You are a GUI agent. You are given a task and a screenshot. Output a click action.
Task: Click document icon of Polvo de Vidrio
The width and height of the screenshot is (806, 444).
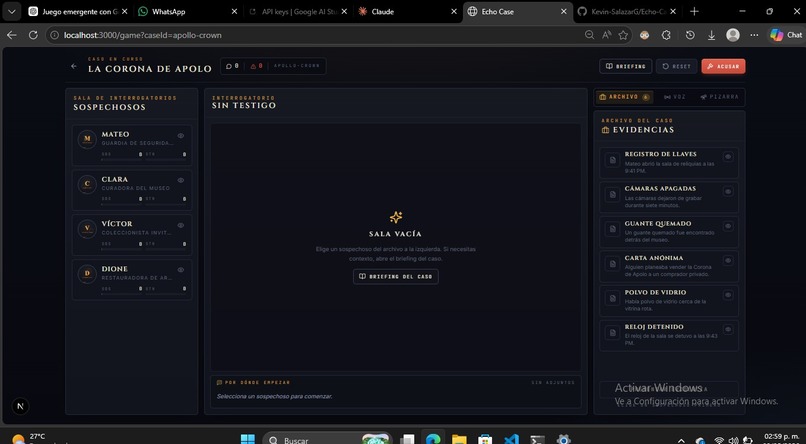[x=612, y=298]
